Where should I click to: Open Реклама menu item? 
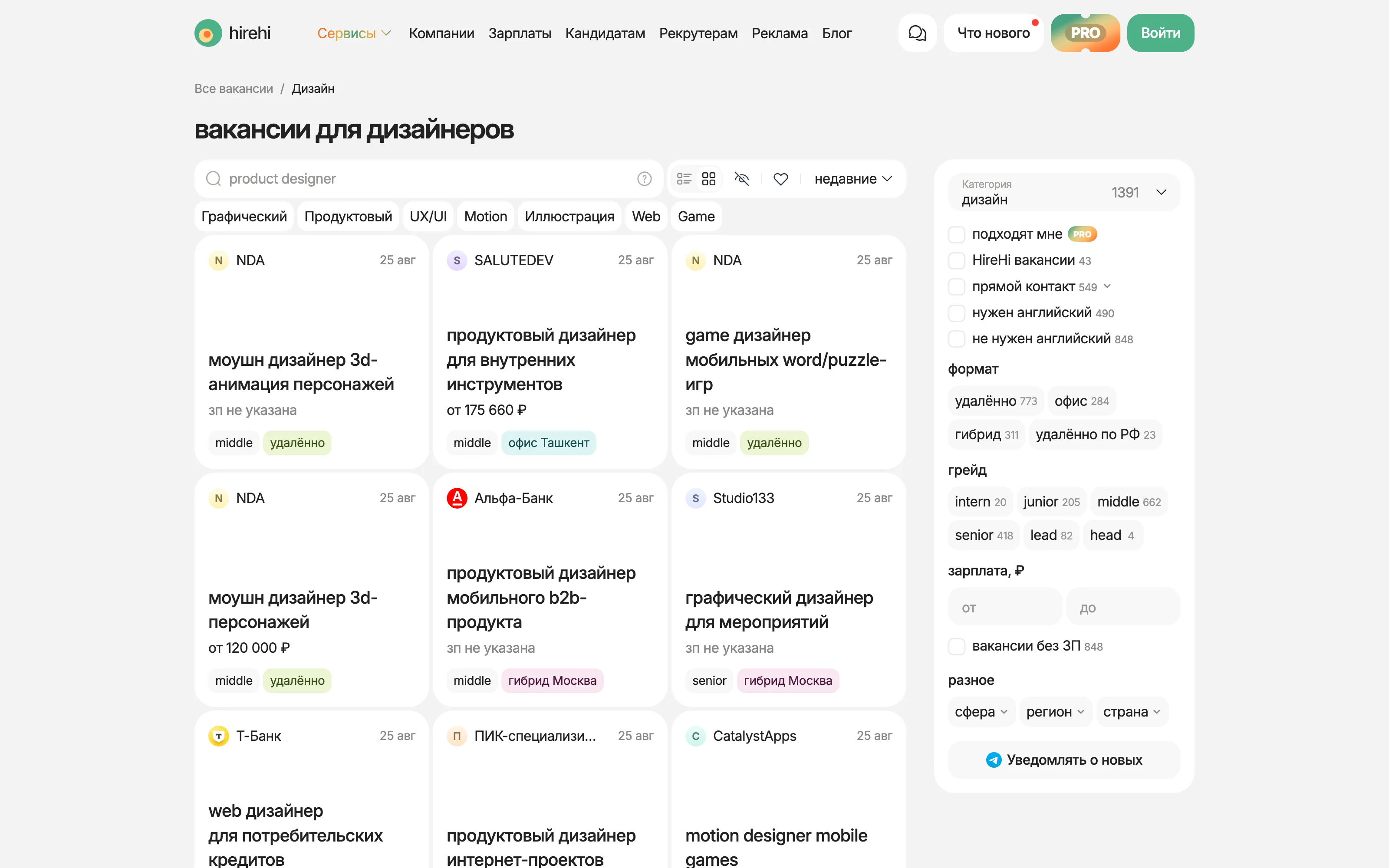tap(780, 33)
